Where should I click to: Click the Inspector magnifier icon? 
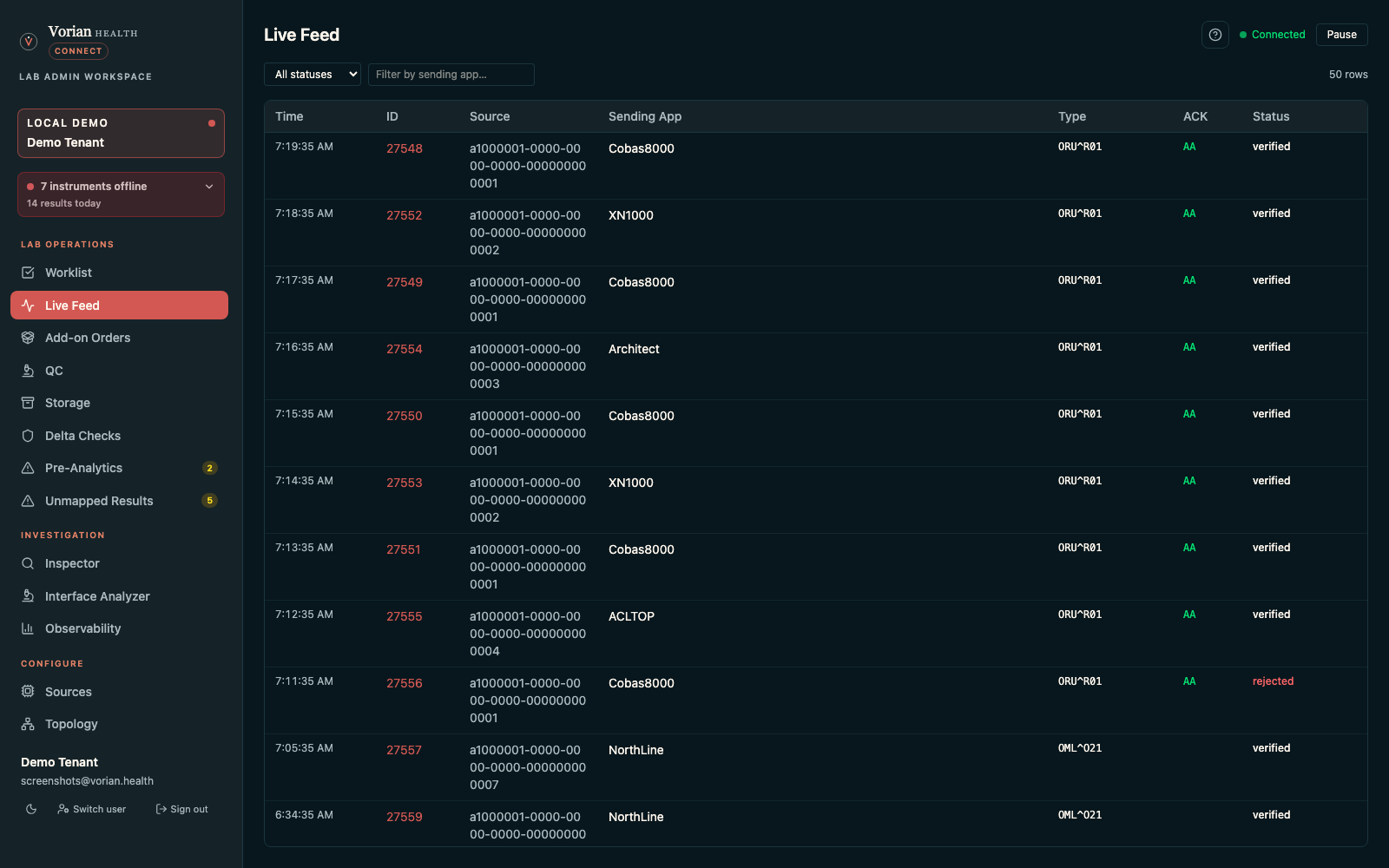click(28, 563)
